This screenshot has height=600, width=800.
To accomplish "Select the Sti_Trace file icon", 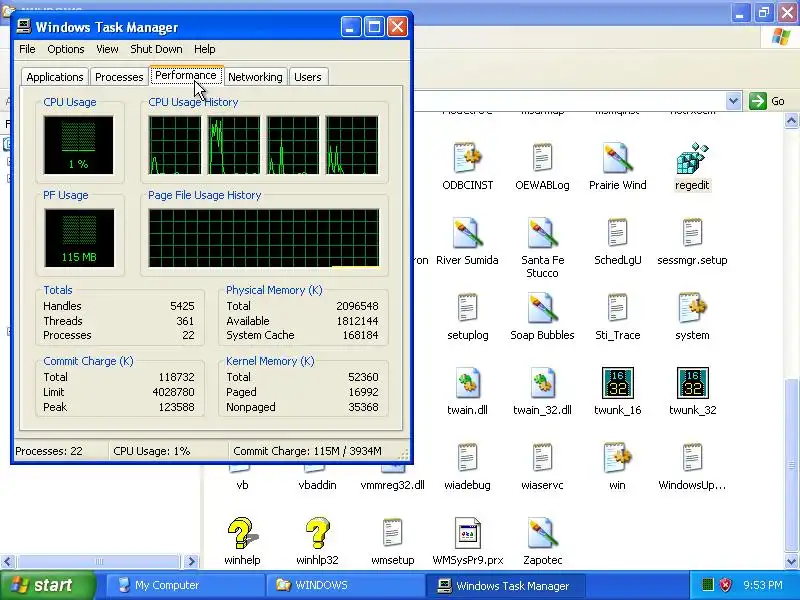I will [x=617, y=308].
